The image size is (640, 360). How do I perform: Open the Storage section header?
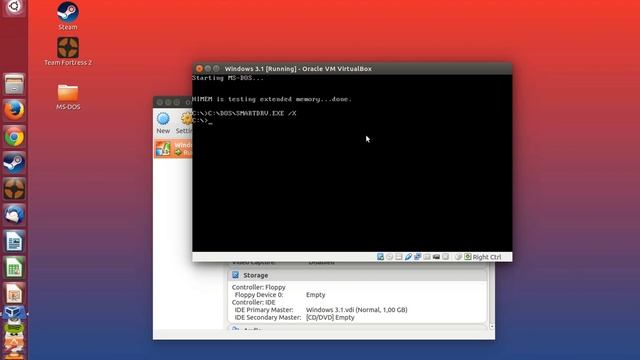(357, 275)
